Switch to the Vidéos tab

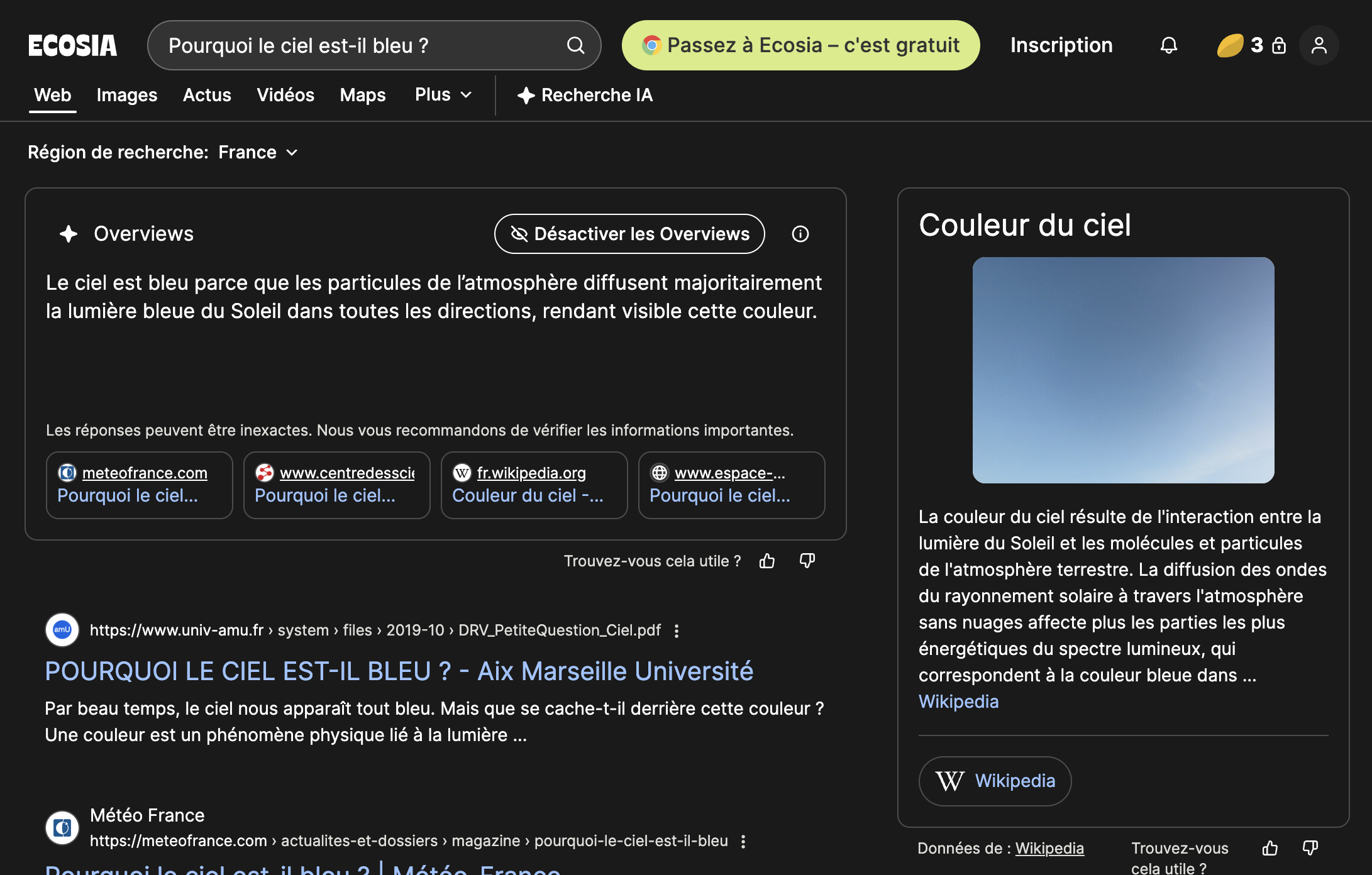pos(285,95)
